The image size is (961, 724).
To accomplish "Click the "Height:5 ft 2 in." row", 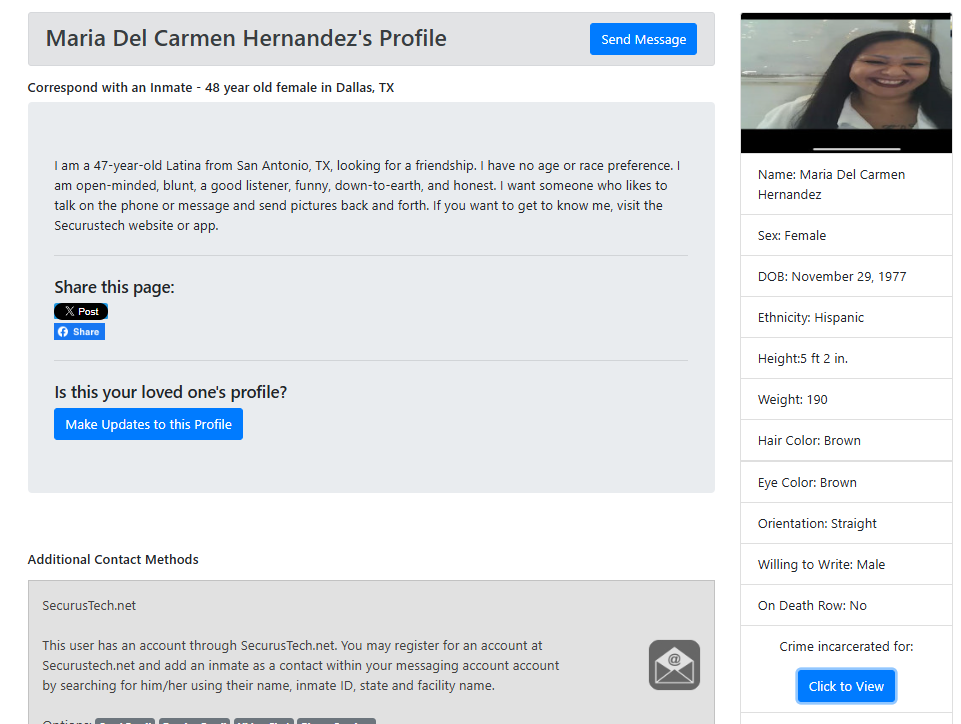I will tap(846, 359).
